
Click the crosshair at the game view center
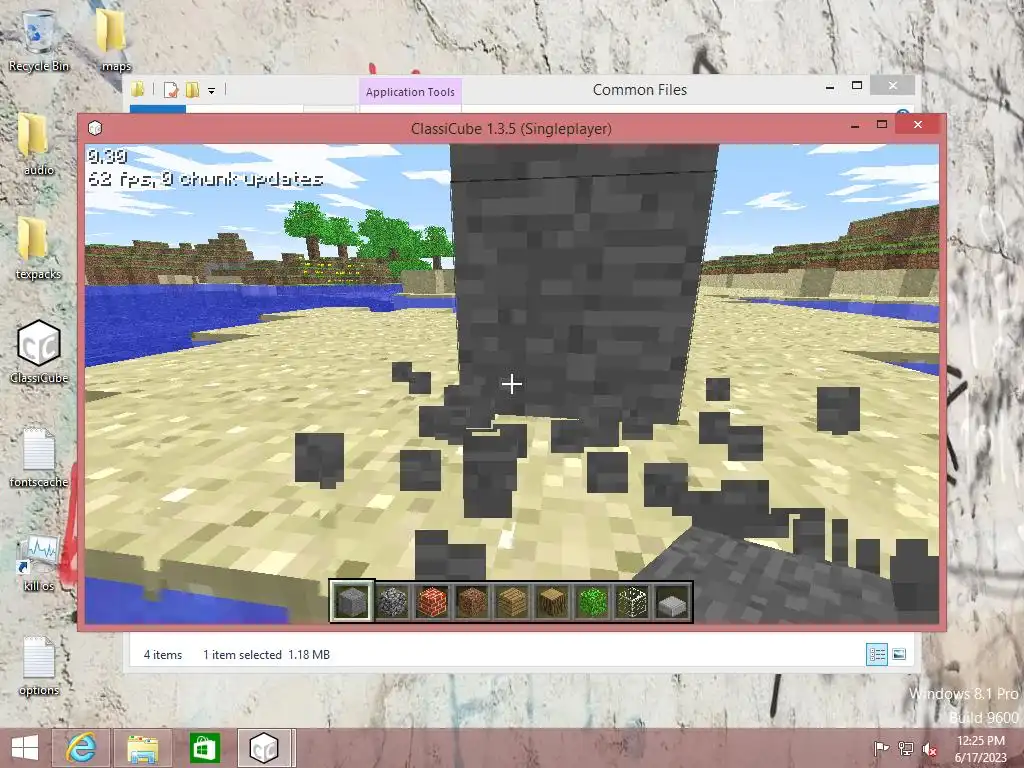511,384
